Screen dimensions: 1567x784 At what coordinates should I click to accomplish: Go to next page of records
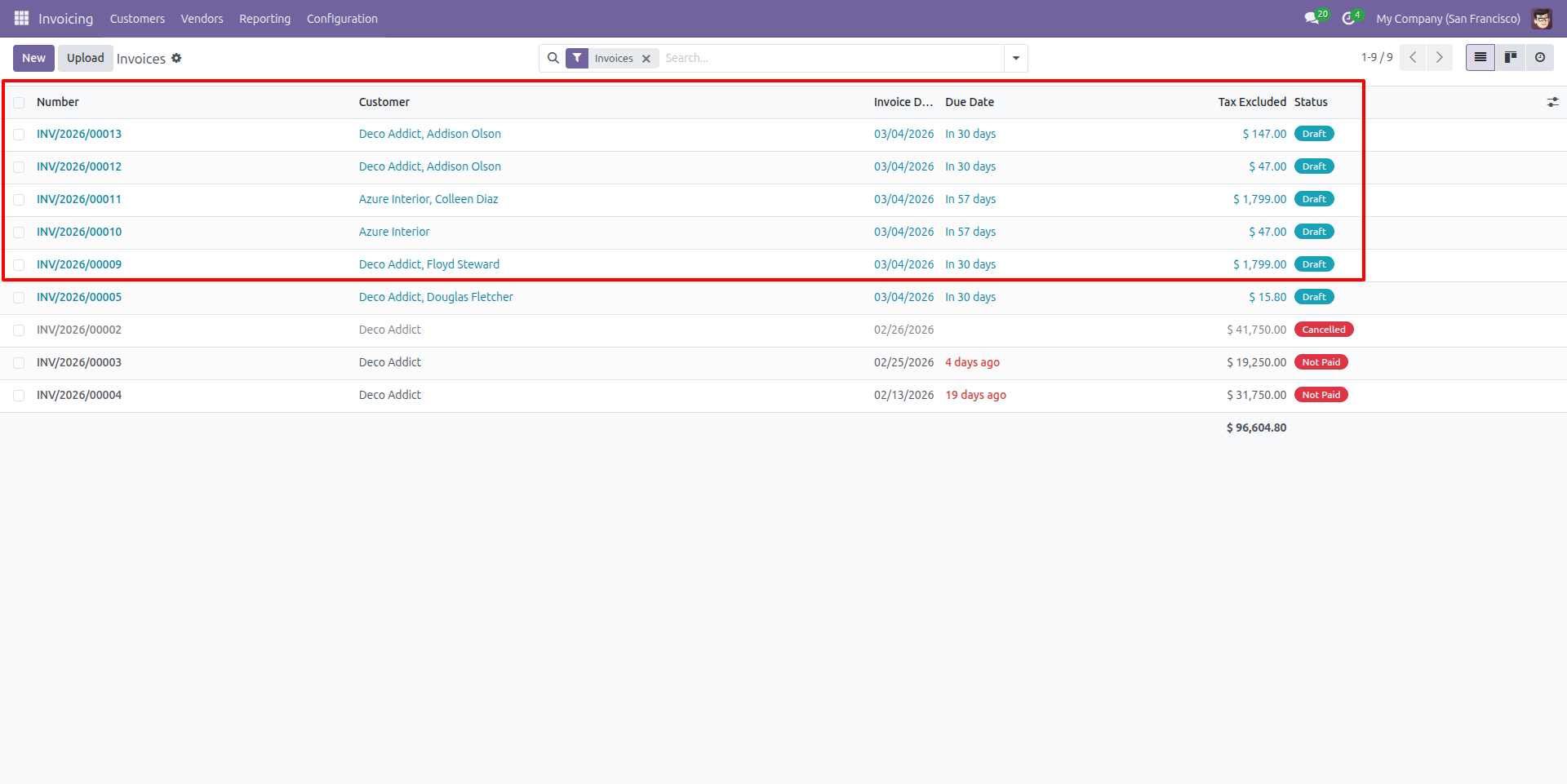click(x=1440, y=57)
